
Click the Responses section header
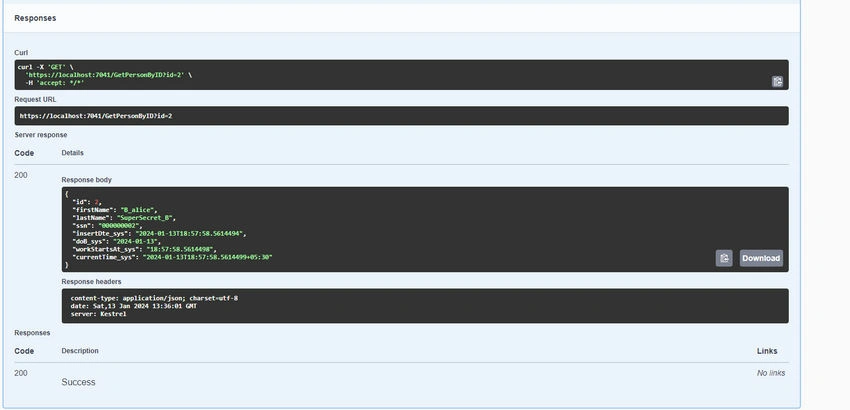point(35,18)
